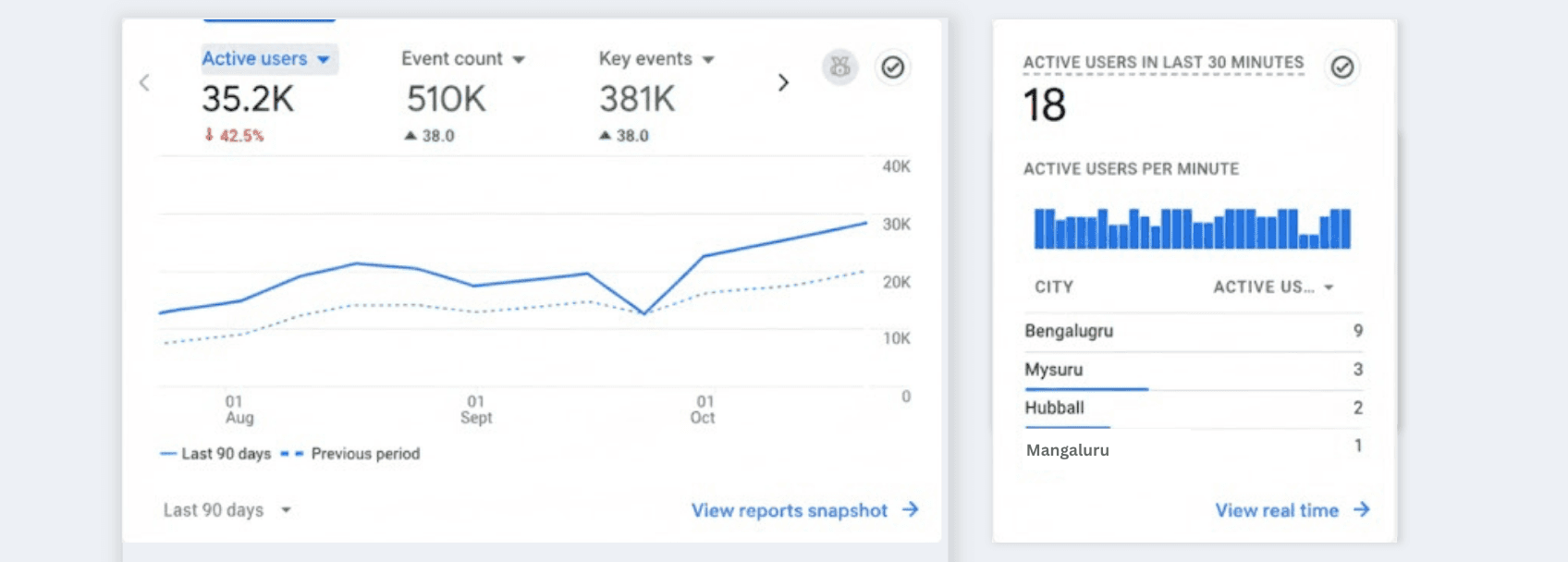Open the Last 90 days date range dropdown
The height and width of the screenshot is (562, 1568).
click(x=227, y=510)
